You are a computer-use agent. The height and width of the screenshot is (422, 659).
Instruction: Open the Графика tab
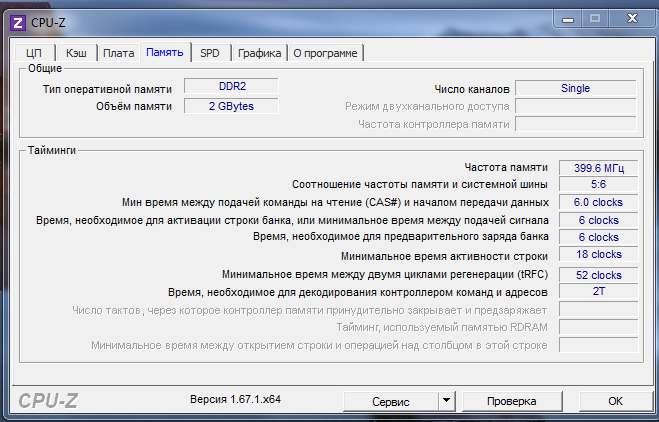[259, 53]
